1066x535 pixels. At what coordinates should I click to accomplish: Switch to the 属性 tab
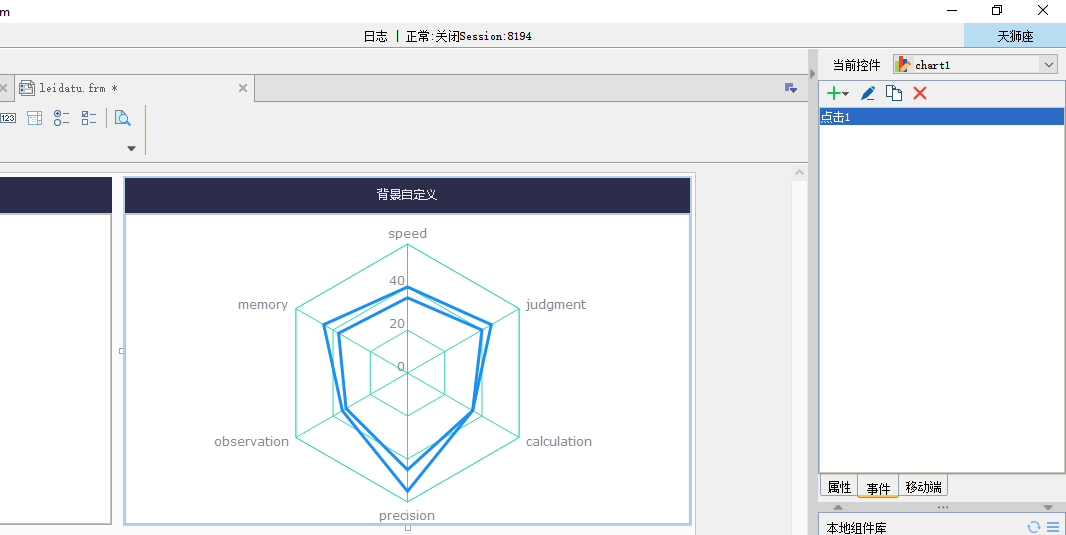[x=839, y=487]
